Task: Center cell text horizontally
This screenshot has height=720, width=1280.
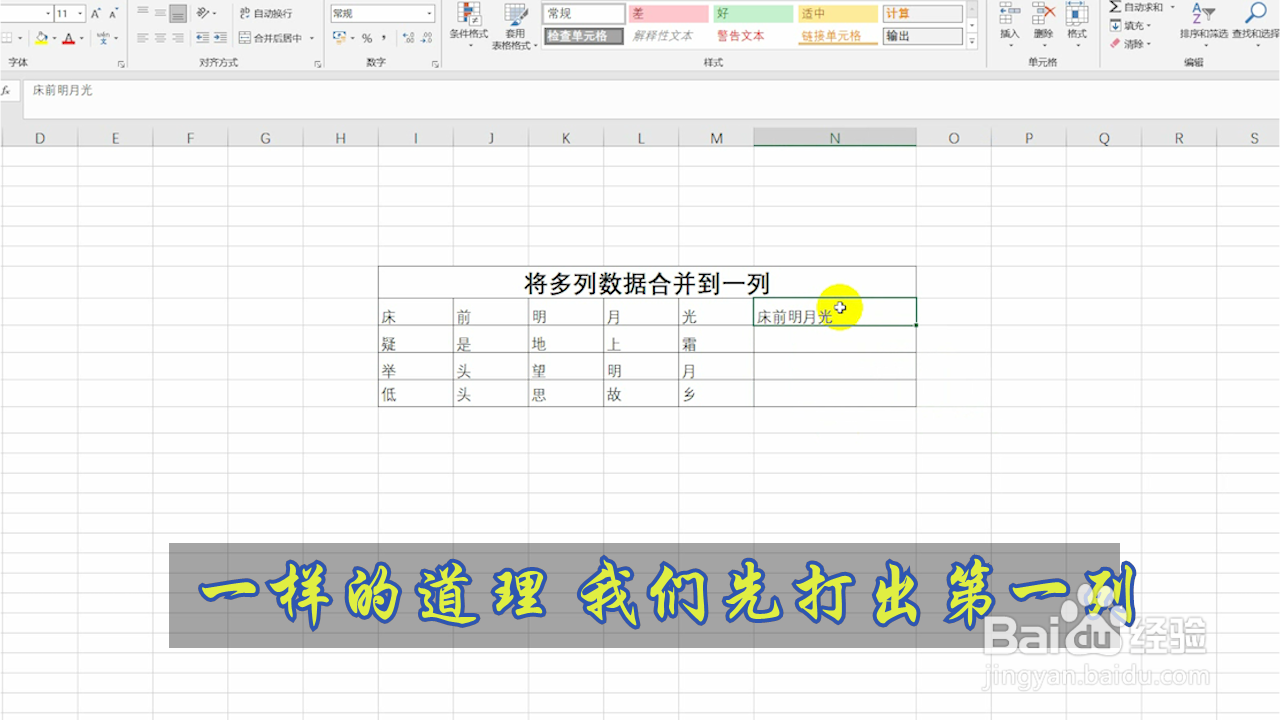Action: pyautogui.click(x=160, y=38)
